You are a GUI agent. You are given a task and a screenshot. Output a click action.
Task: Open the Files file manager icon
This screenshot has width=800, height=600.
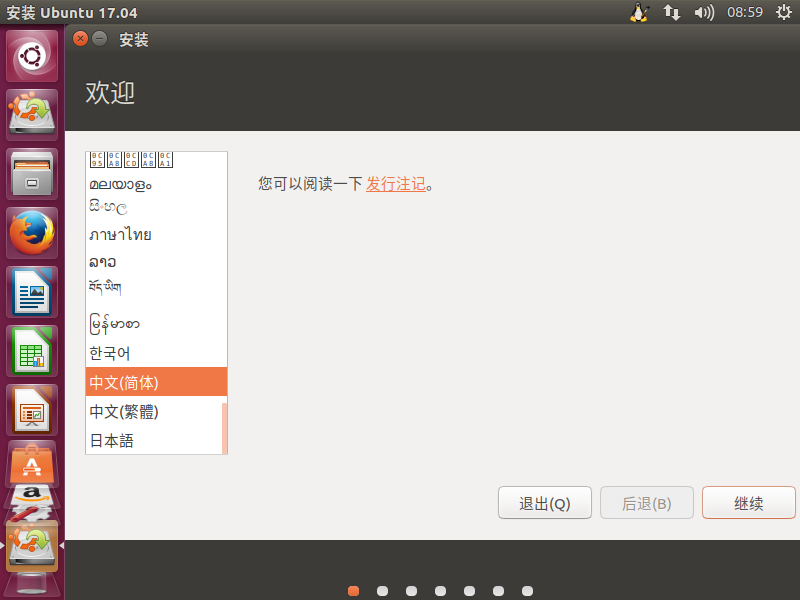31,172
